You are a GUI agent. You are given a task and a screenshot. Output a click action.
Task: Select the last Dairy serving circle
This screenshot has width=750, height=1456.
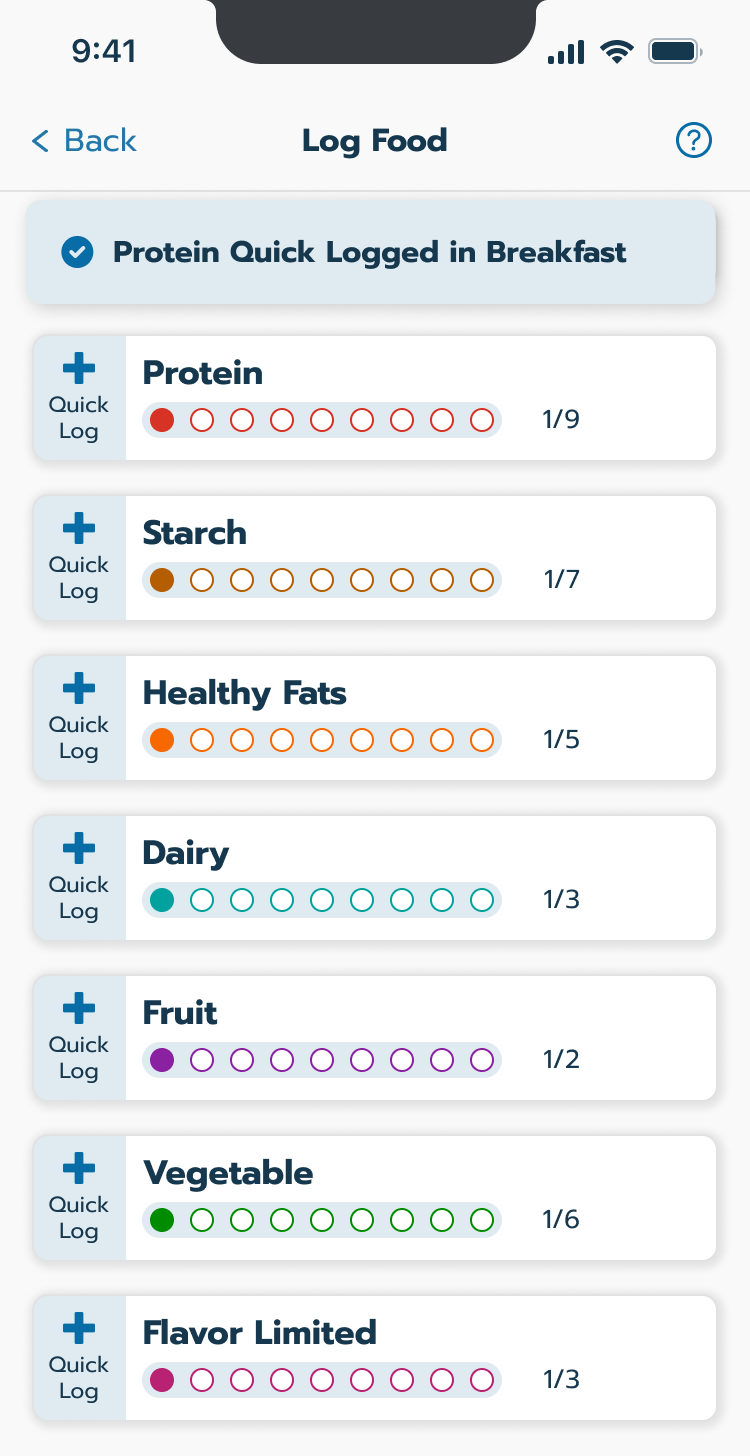(x=482, y=900)
